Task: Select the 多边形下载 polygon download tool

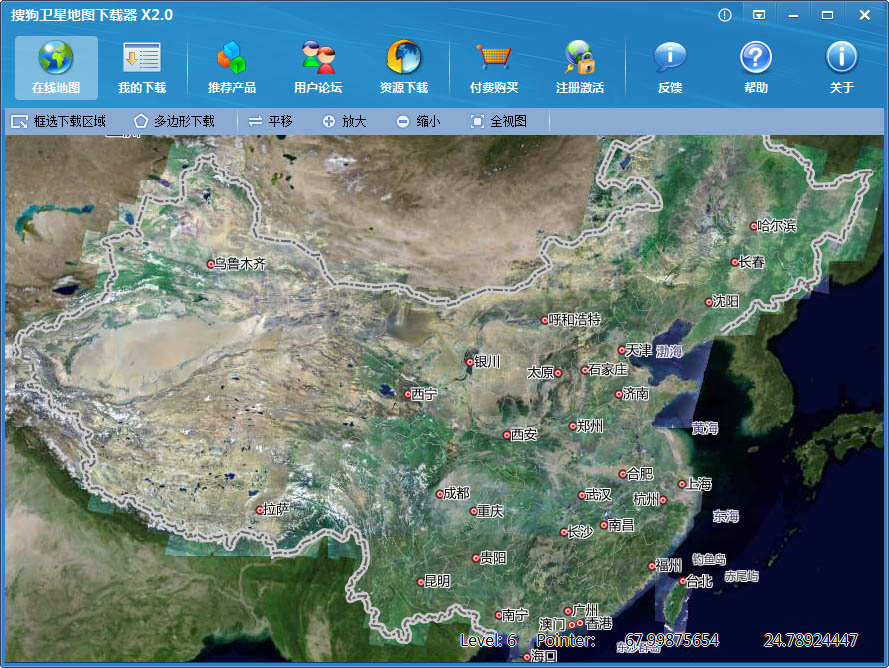Action: [174, 121]
